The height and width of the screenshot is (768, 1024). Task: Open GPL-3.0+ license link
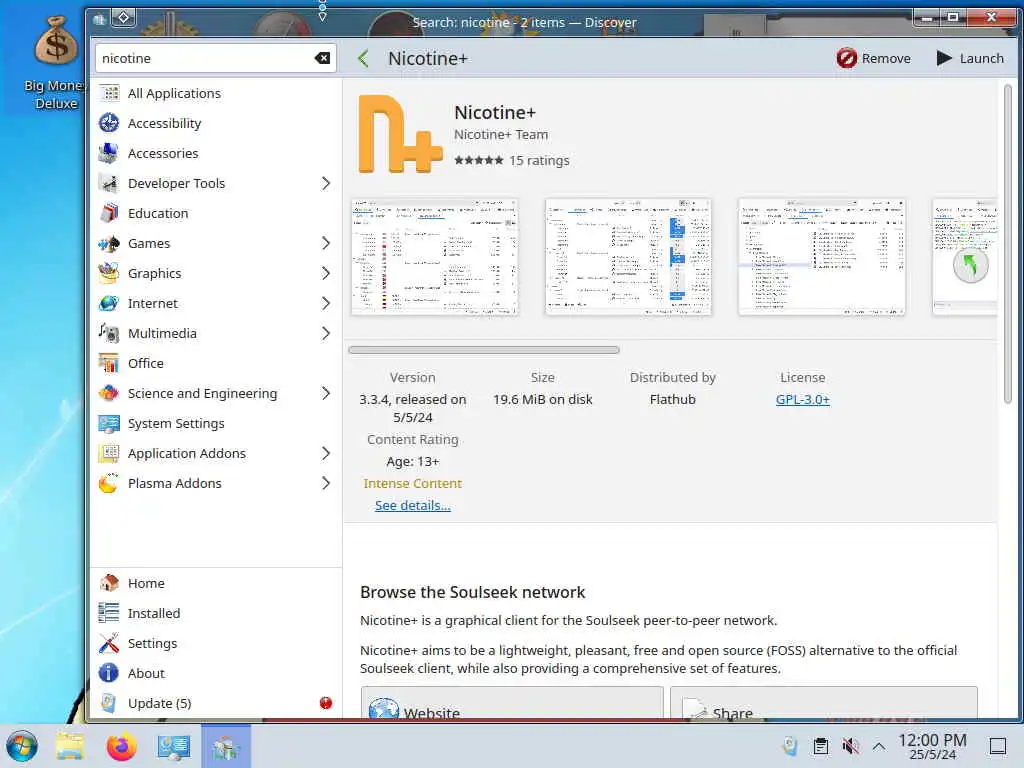click(803, 400)
